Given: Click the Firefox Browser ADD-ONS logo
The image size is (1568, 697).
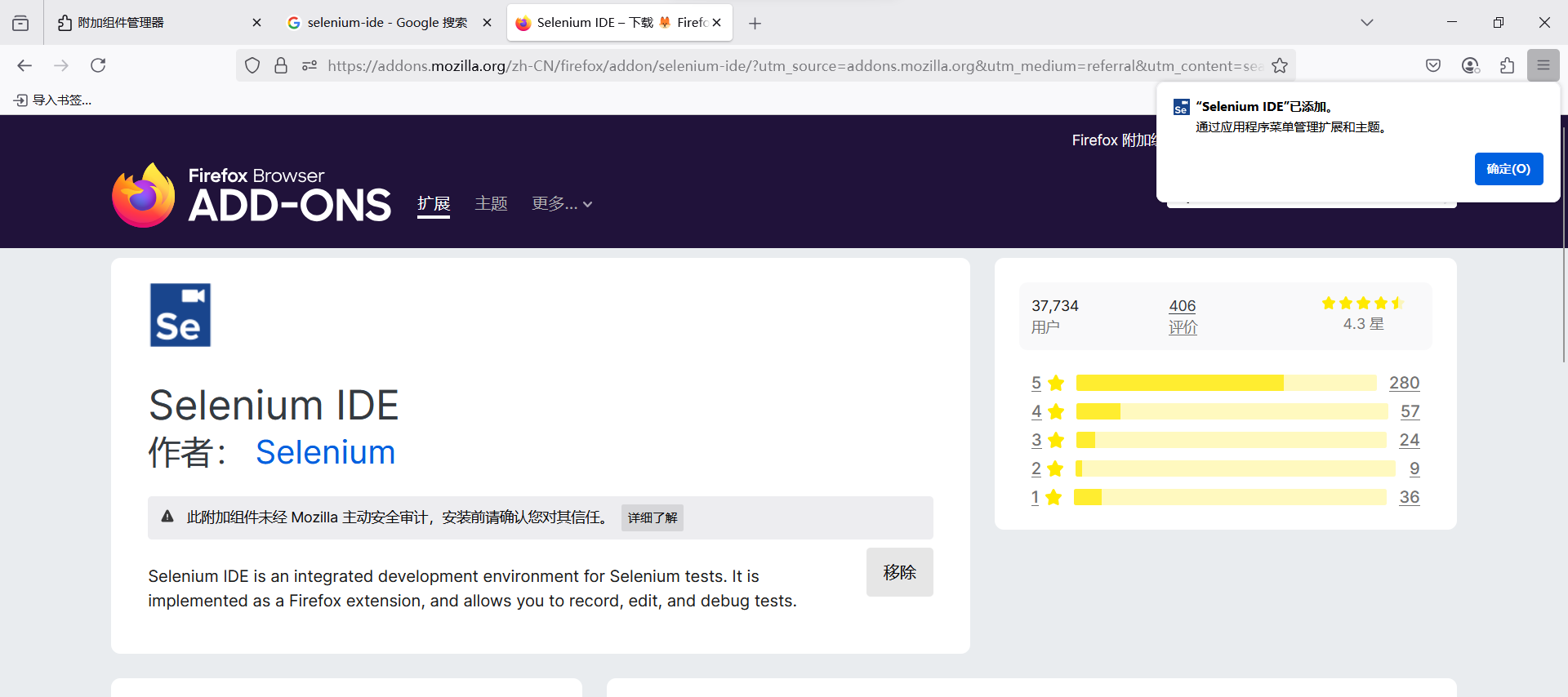Looking at the screenshot, I should pyautogui.click(x=252, y=195).
